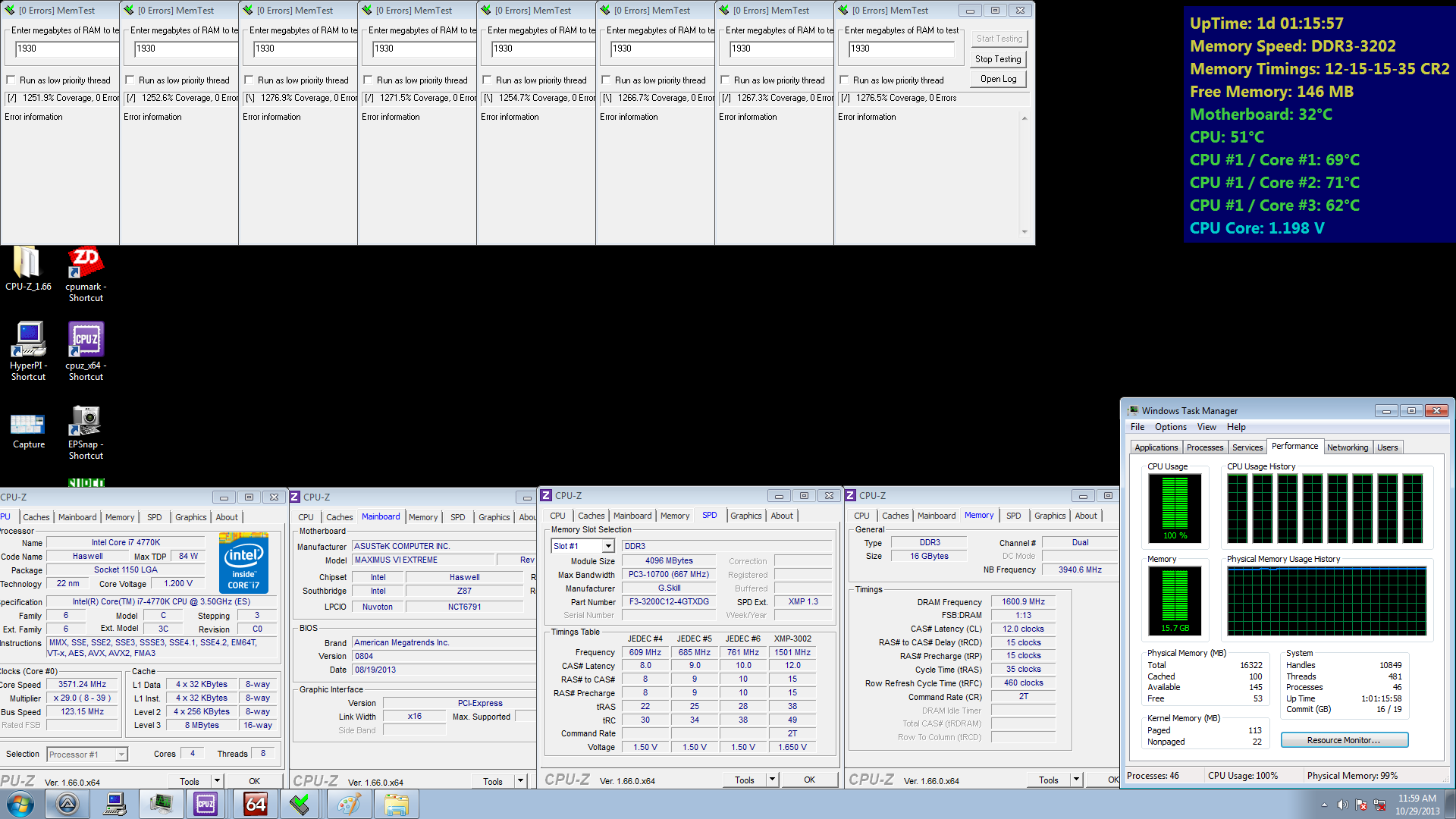Open Graphics tab in CPU-Z SPD window
Image resolution: width=1456 pixels, height=819 pixels.
[x=745, y=516]
